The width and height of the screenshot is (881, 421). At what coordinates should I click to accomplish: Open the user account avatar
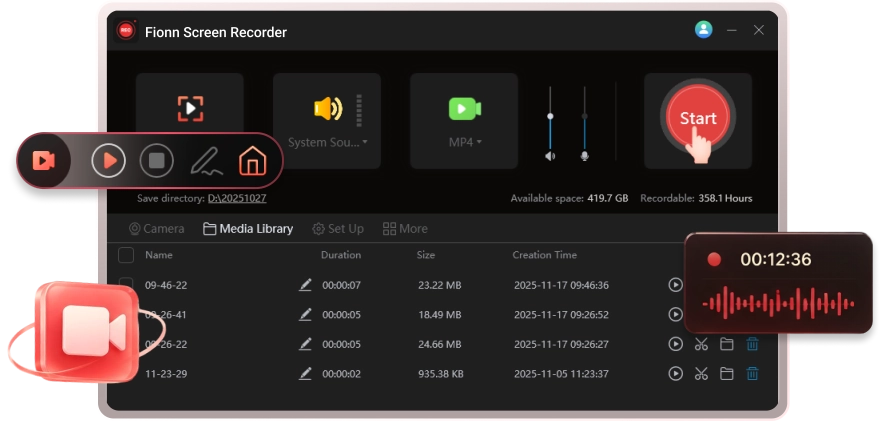(x=703, y=30)
